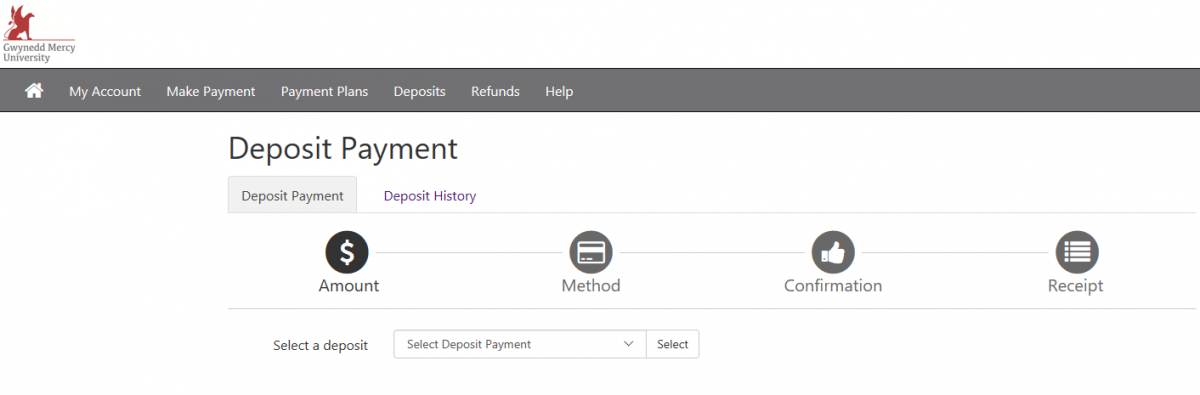Open the Help menu item

(x=559, y=91)
